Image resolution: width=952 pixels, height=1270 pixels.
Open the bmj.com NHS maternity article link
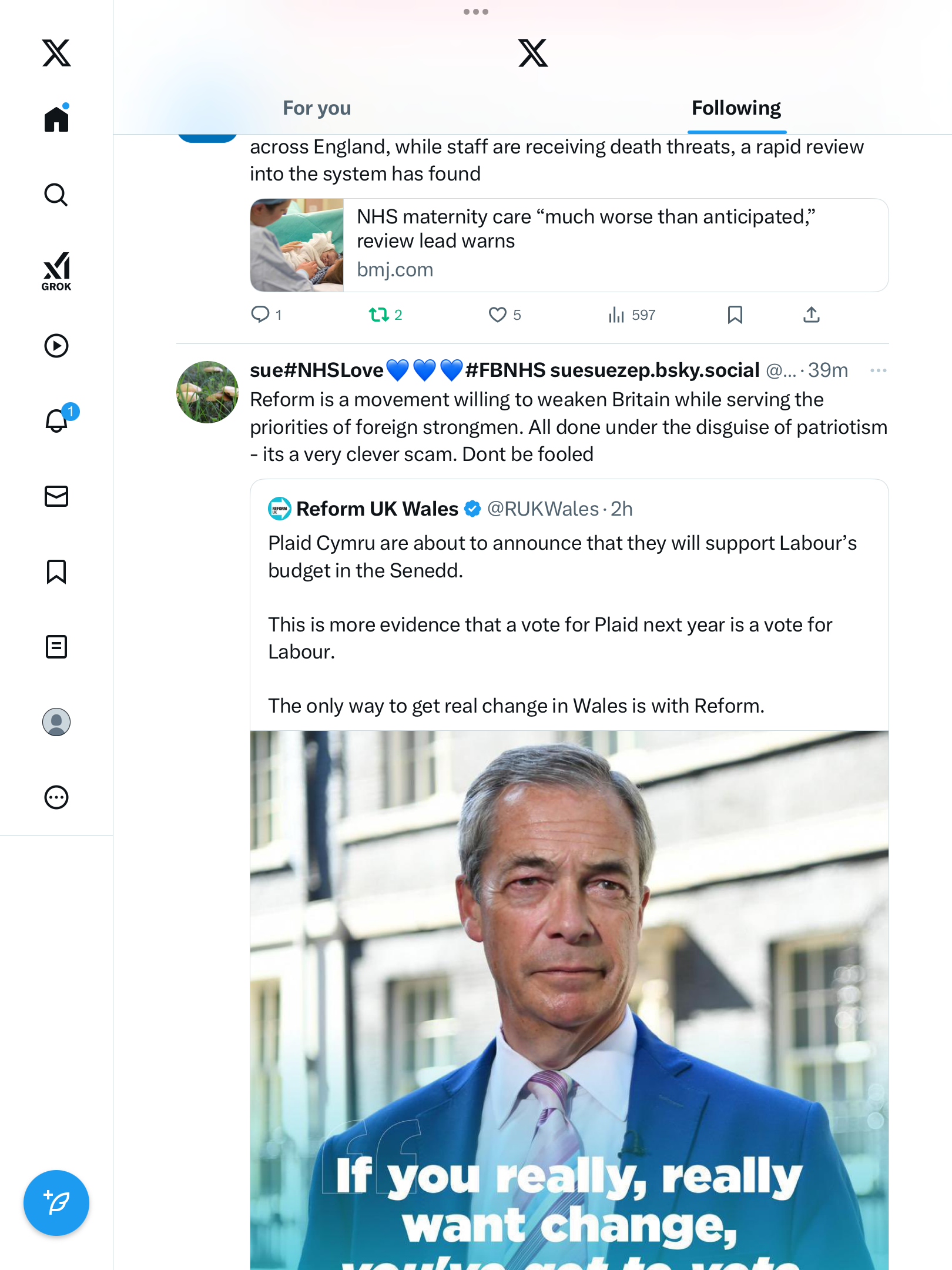tap(569, 245)
